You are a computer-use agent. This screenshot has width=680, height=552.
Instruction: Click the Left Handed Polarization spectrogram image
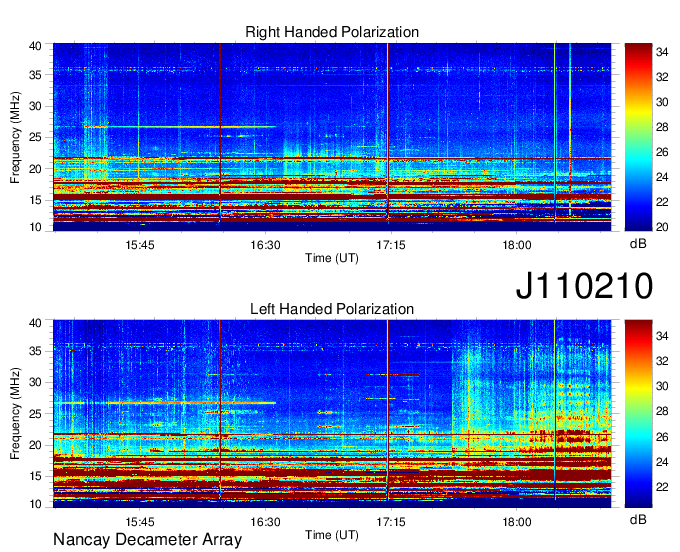point(332,414)
